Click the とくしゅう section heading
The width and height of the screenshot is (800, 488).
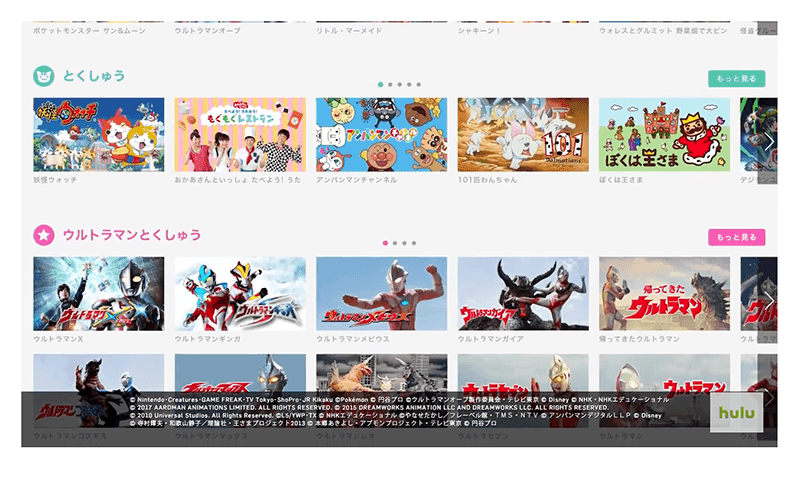tap(94, 76)
